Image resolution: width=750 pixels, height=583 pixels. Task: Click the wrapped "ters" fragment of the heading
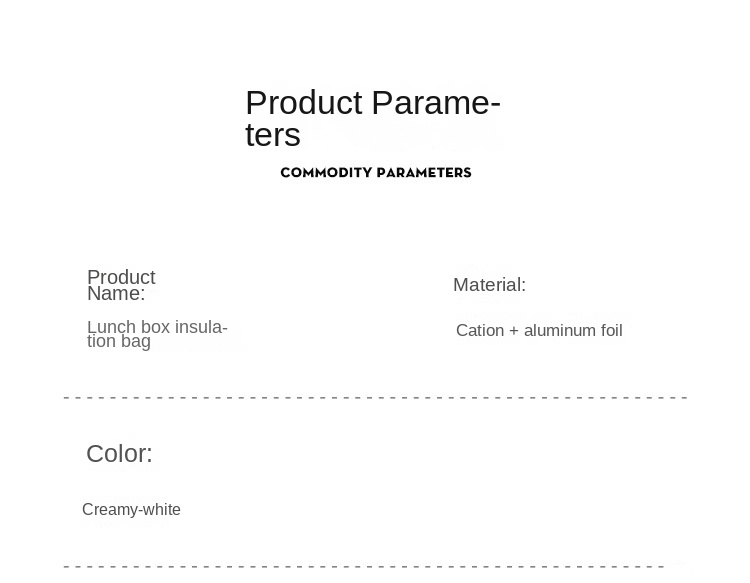(x=272, y=135)
